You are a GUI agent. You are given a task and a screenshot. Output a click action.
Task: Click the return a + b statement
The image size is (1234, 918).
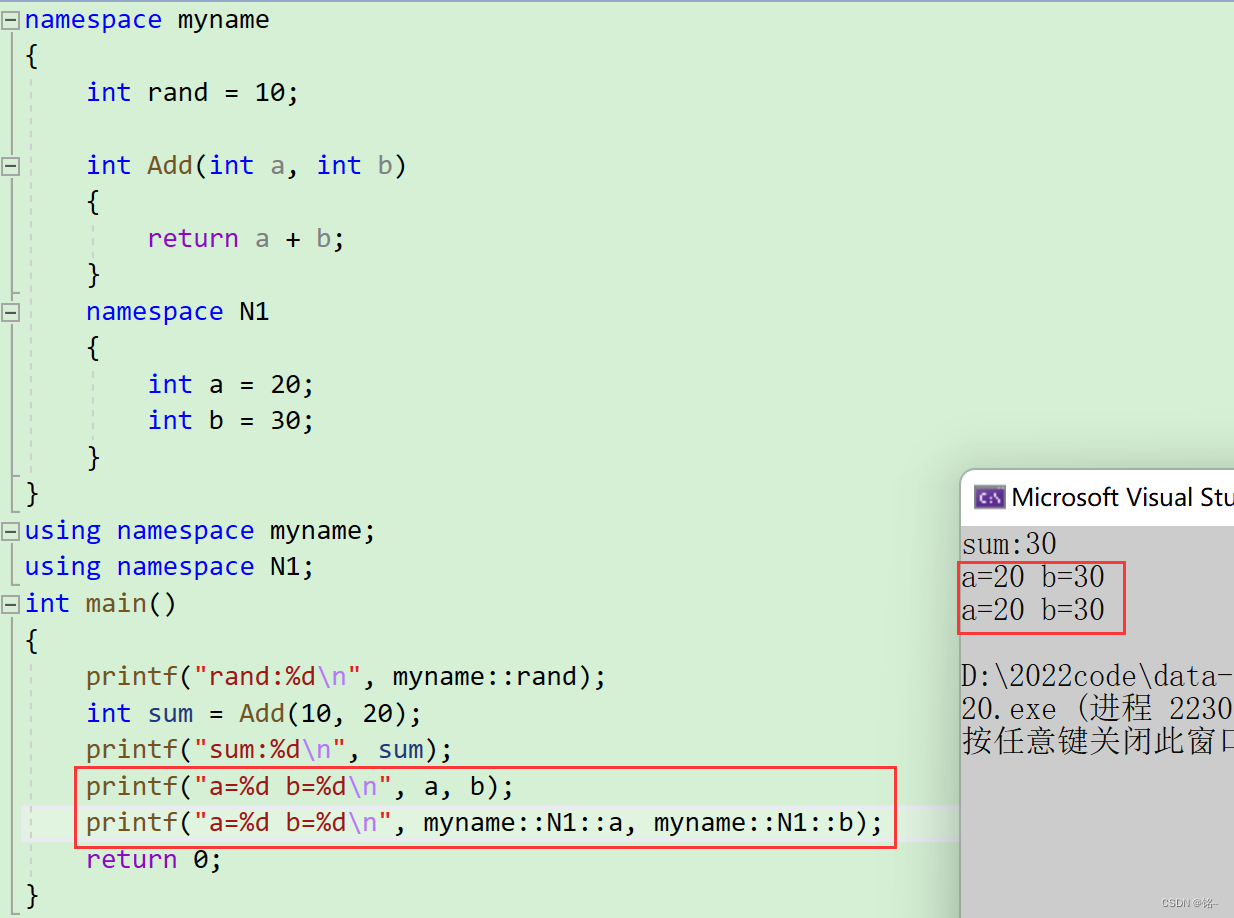click(245, 238)
